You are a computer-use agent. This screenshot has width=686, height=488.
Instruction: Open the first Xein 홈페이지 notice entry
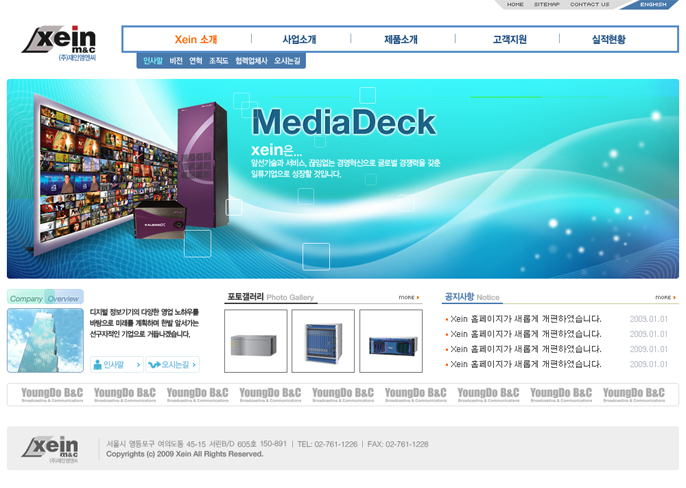[526, 319]
